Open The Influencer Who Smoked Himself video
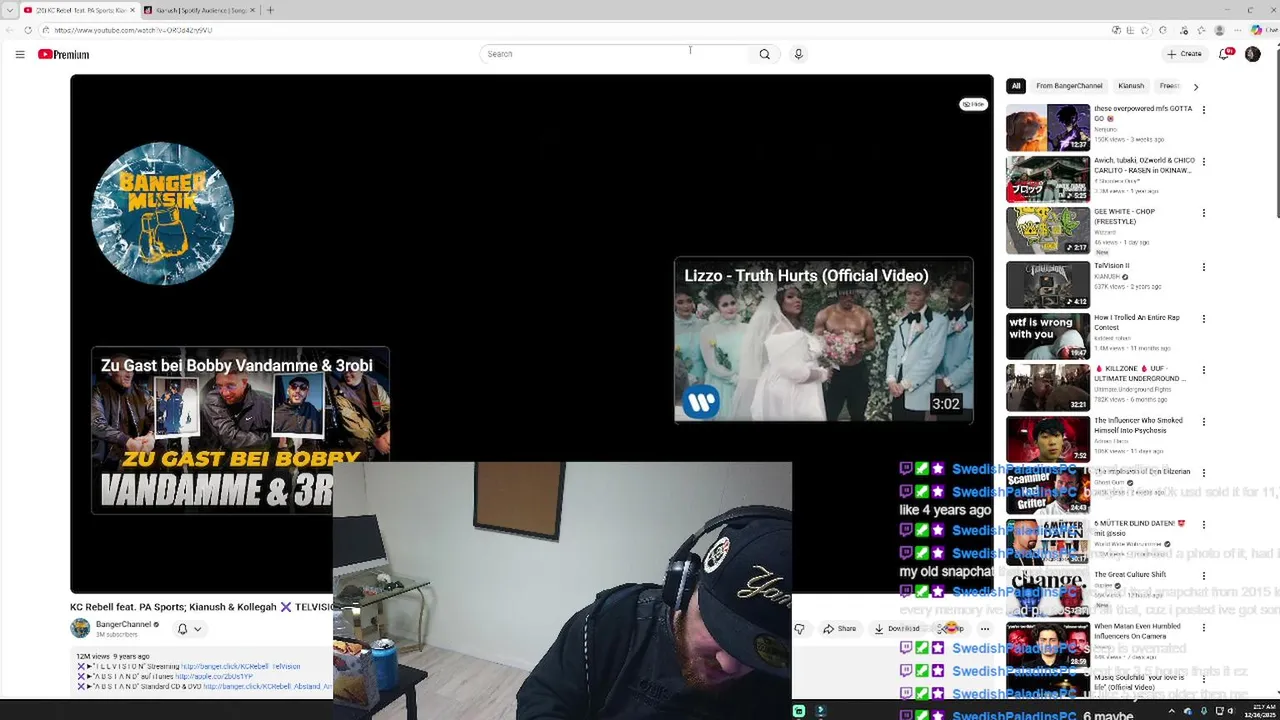Image resolution: width=1280 pixels, height=720 pixels. point(1138,425)
